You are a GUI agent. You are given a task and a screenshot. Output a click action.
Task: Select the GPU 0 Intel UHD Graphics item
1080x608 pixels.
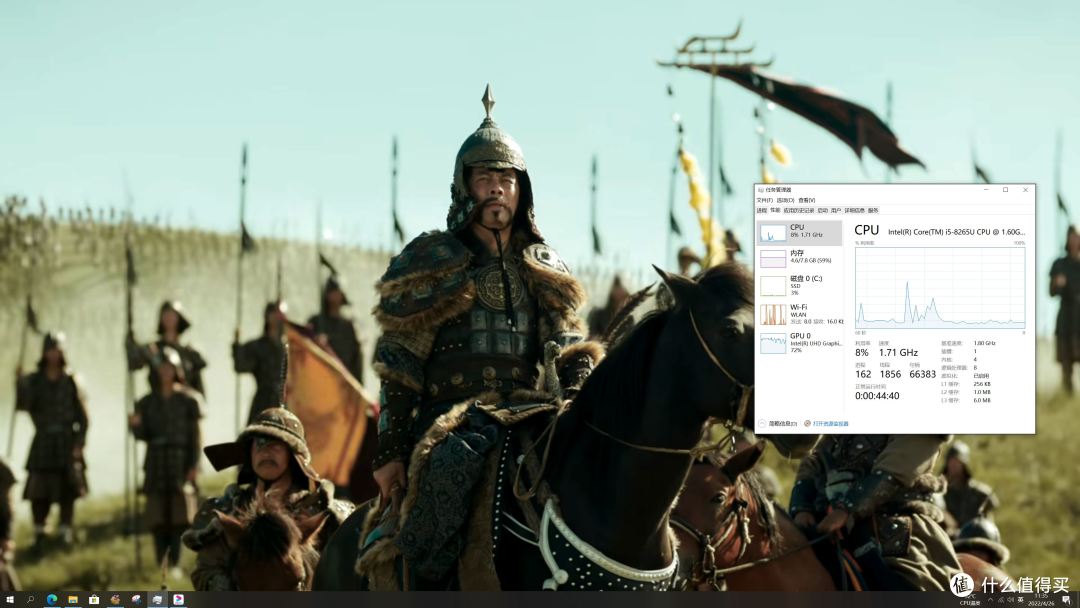coord(800,342)
